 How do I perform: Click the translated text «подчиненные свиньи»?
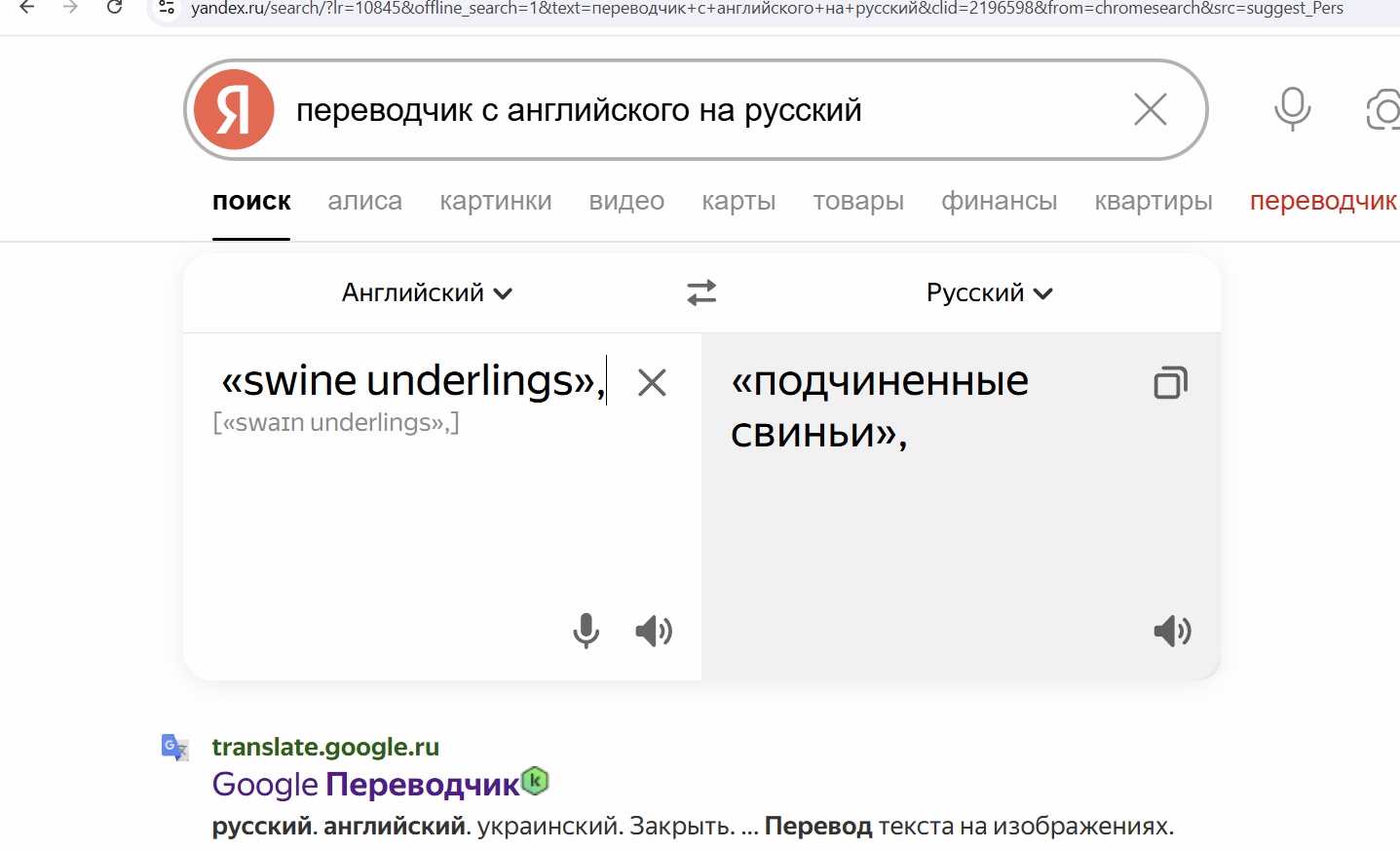[x=880, y=406]
